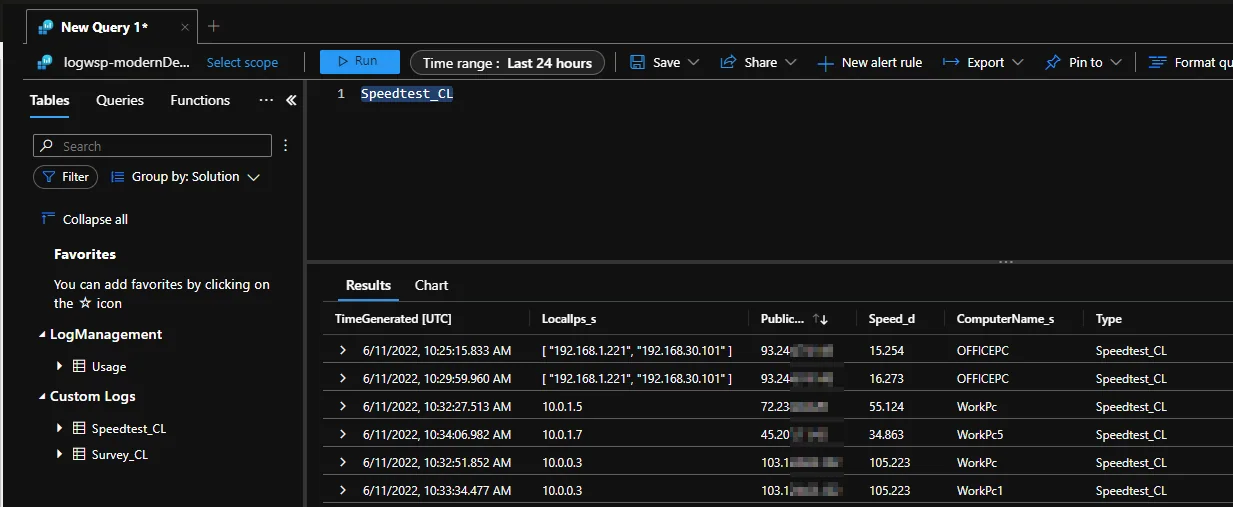Expand the Usage table node
Image resolution: width=1233 pixels, height=507 pixels.
(x=60, y=367)
